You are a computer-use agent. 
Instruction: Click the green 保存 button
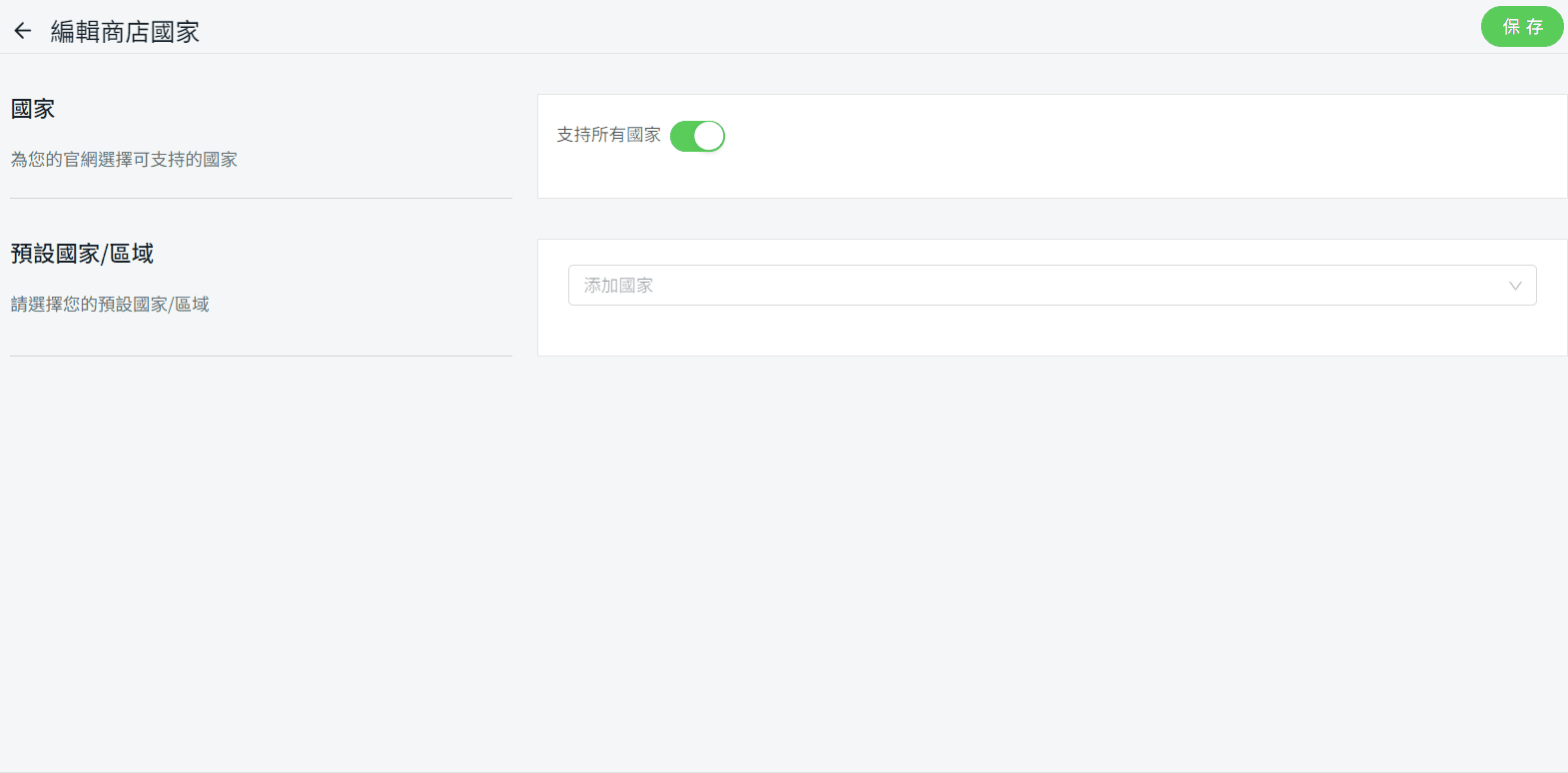click(x=1522, y=27)
